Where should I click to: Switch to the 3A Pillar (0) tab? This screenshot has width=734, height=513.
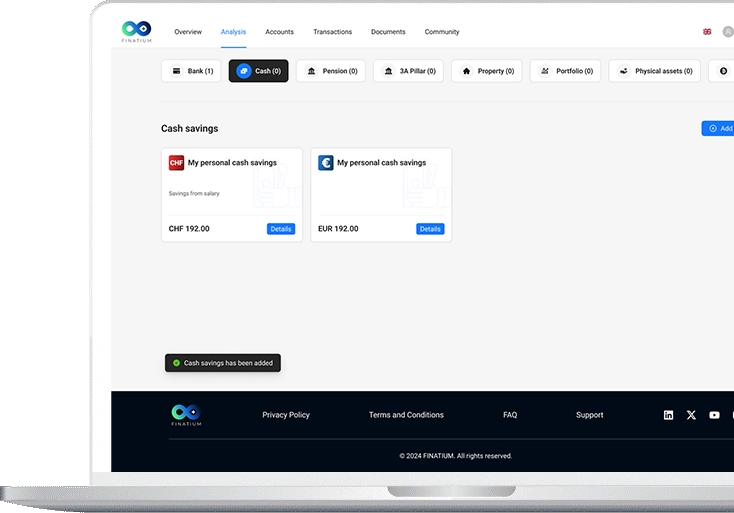pos(408,71)
